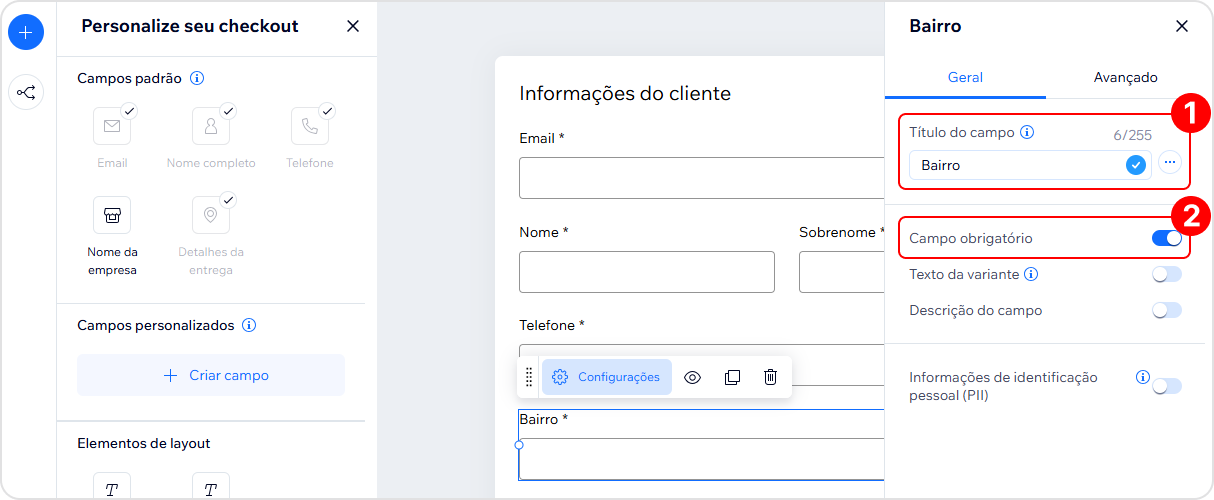Open info tooltip next to Campos padrão

pos(197,78)
